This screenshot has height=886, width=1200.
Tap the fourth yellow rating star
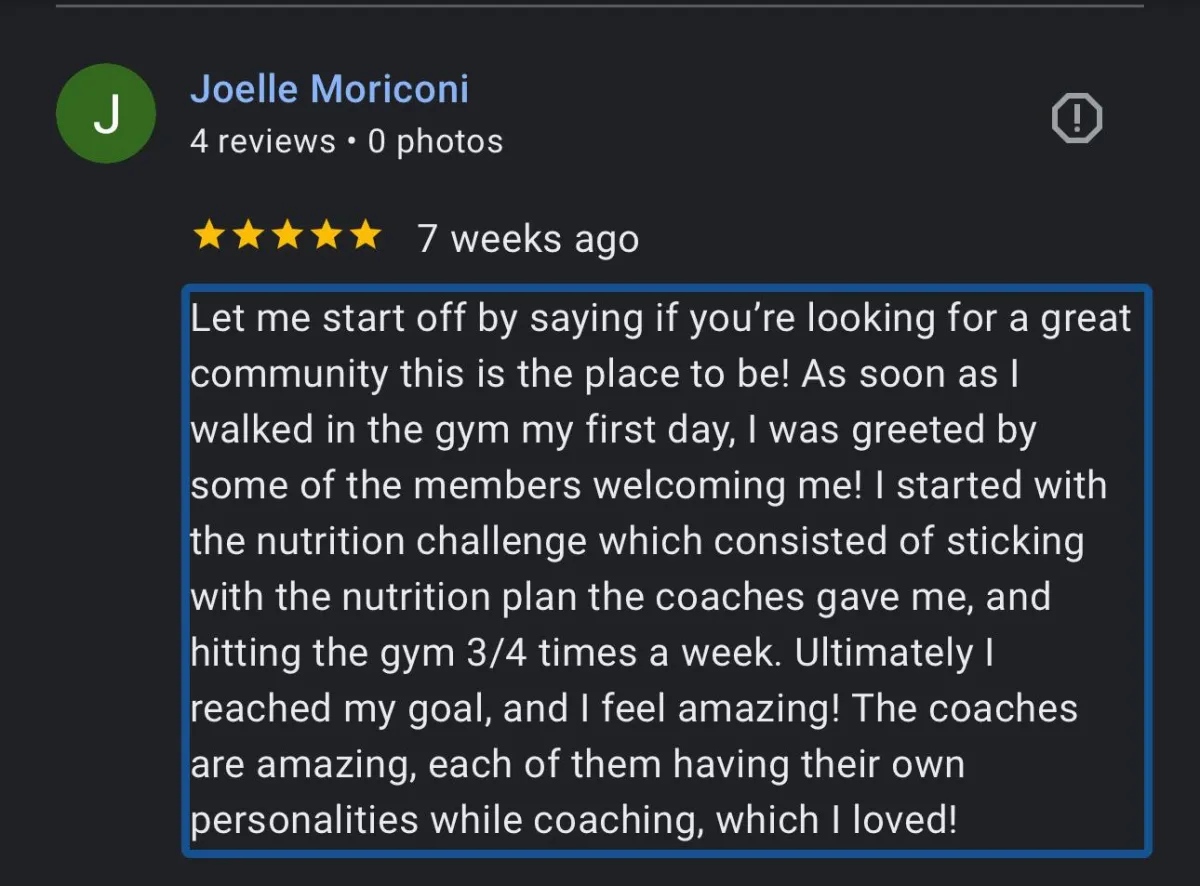(326, 237)
